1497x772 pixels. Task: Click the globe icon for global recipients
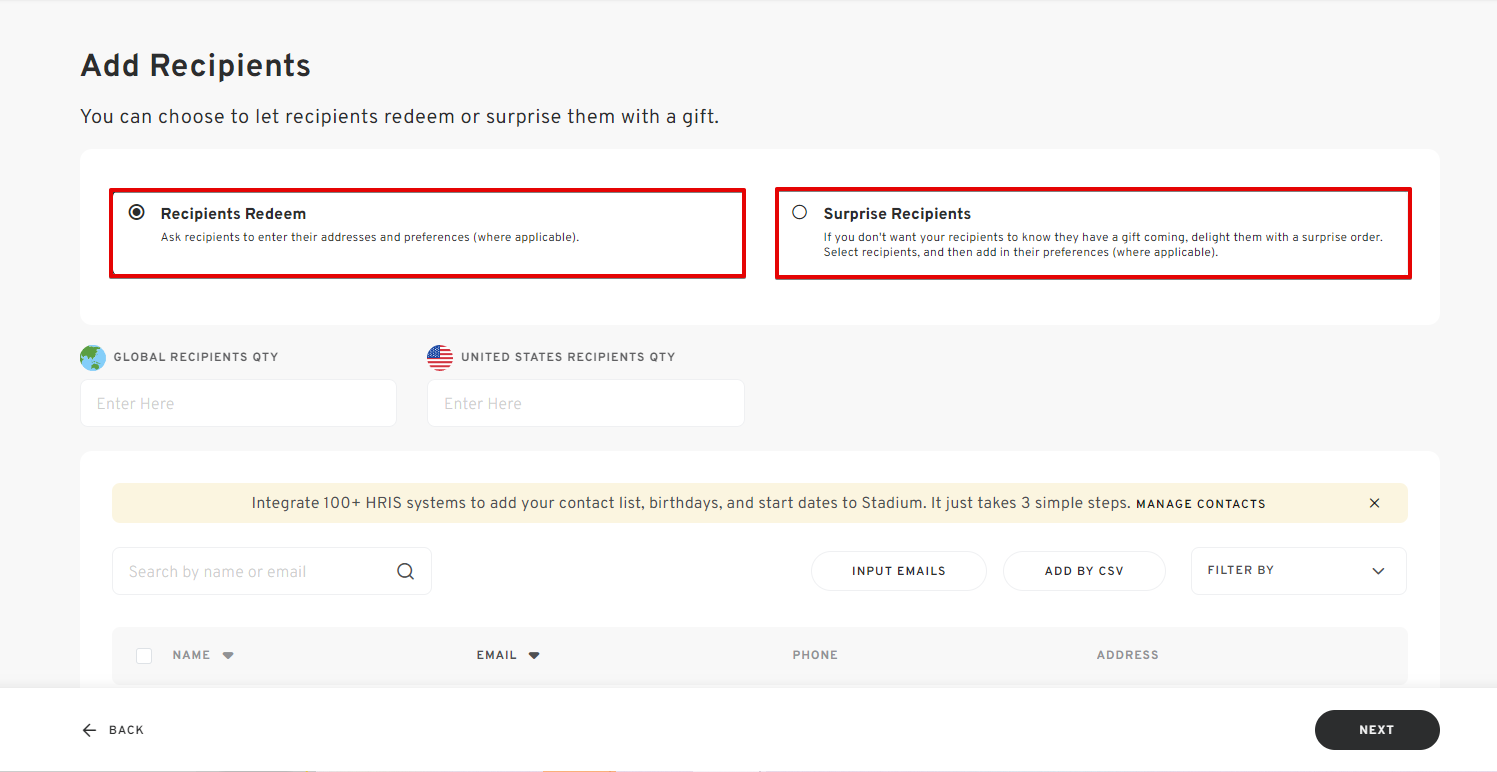pyautogui.click(x=93, y=357)
